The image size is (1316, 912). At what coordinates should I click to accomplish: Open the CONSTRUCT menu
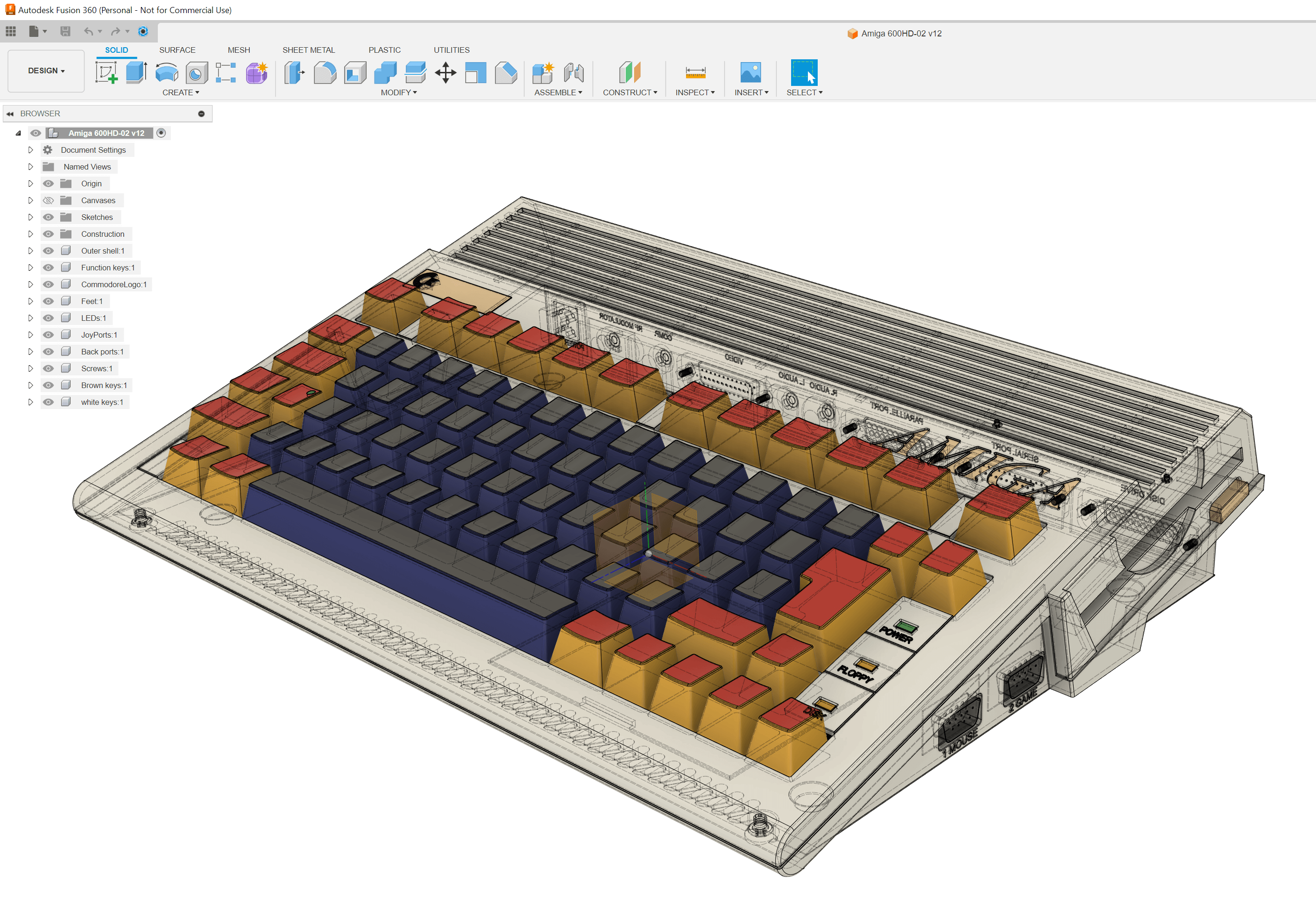click(630, 92)
